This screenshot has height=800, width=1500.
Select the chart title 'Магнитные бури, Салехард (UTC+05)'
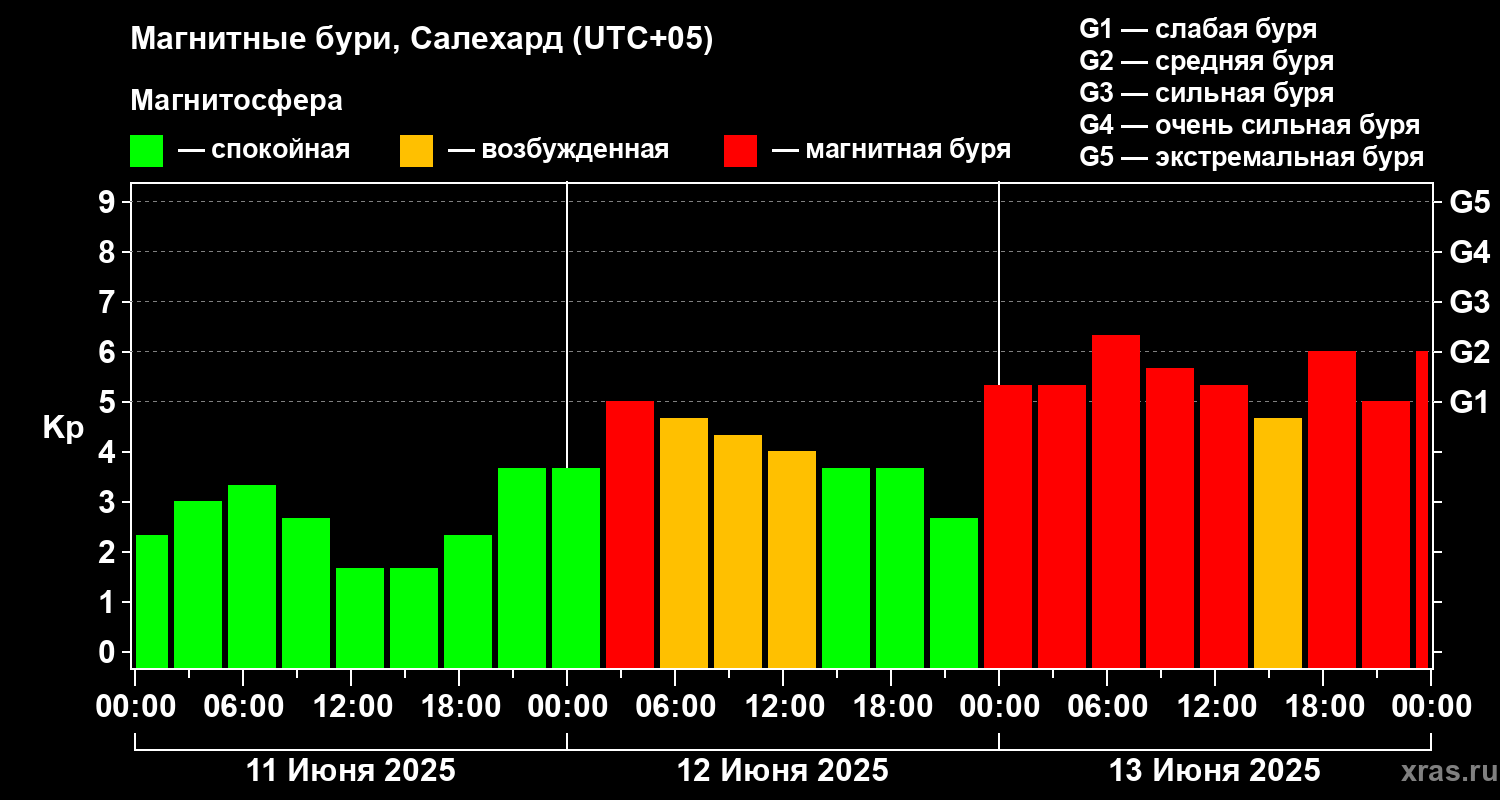tap(422, 40)
